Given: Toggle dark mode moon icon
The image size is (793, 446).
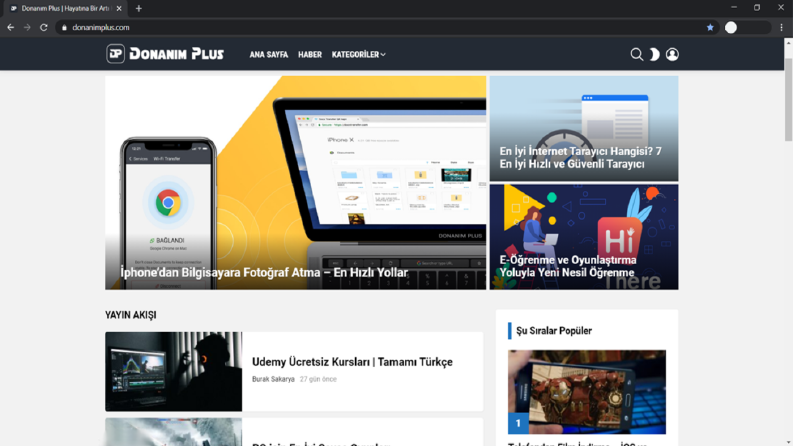Looking at the screenshot, I should click(x=654, y=54).
